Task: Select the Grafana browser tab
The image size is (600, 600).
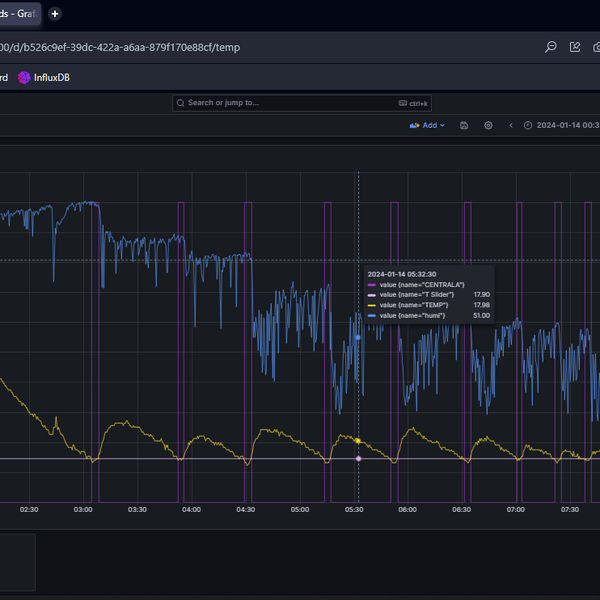Action: (18, 14)
